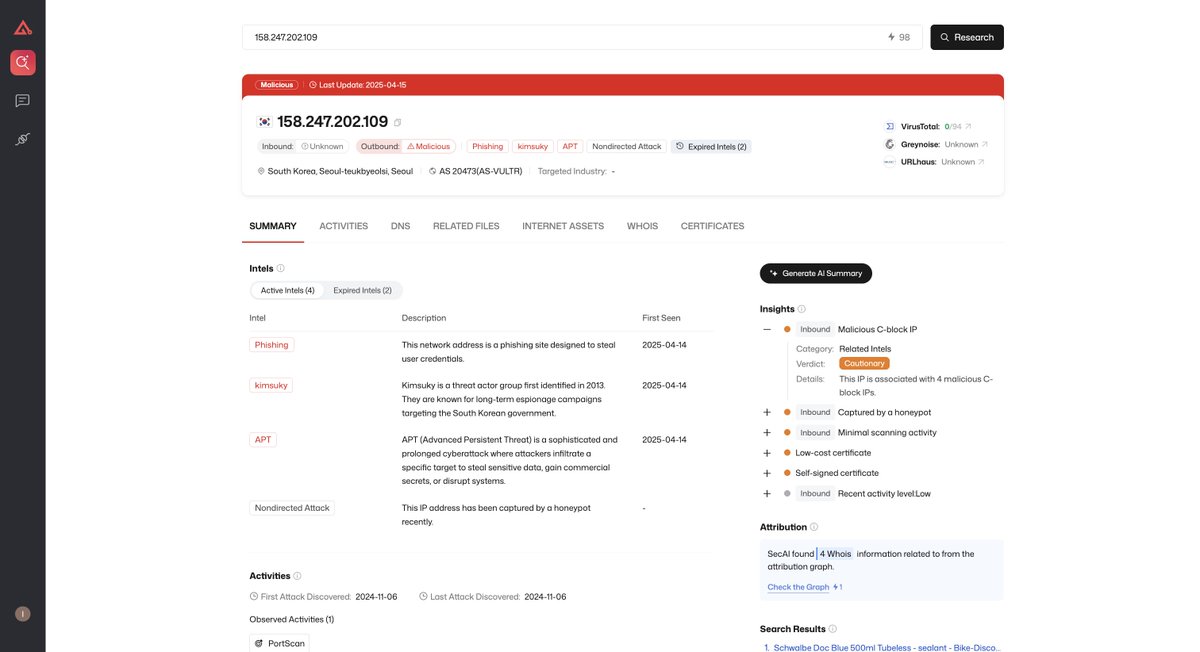This screenshot has width=1200, height=652.
Task: Switch to the INTERNET ASSETS tab
Action: [x=563, y=226]
